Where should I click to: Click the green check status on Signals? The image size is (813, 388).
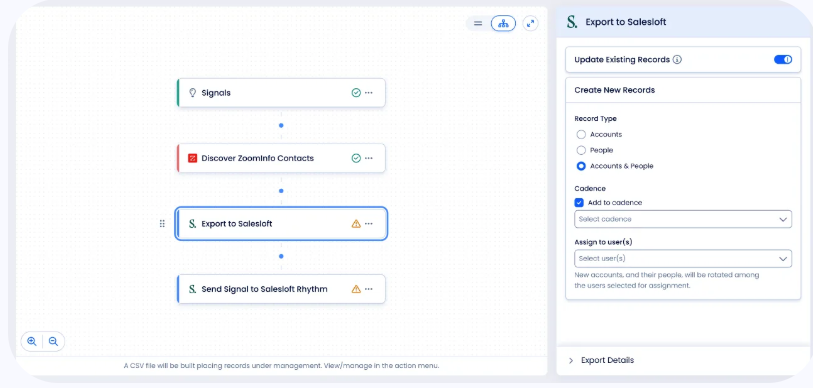[356, 93]
